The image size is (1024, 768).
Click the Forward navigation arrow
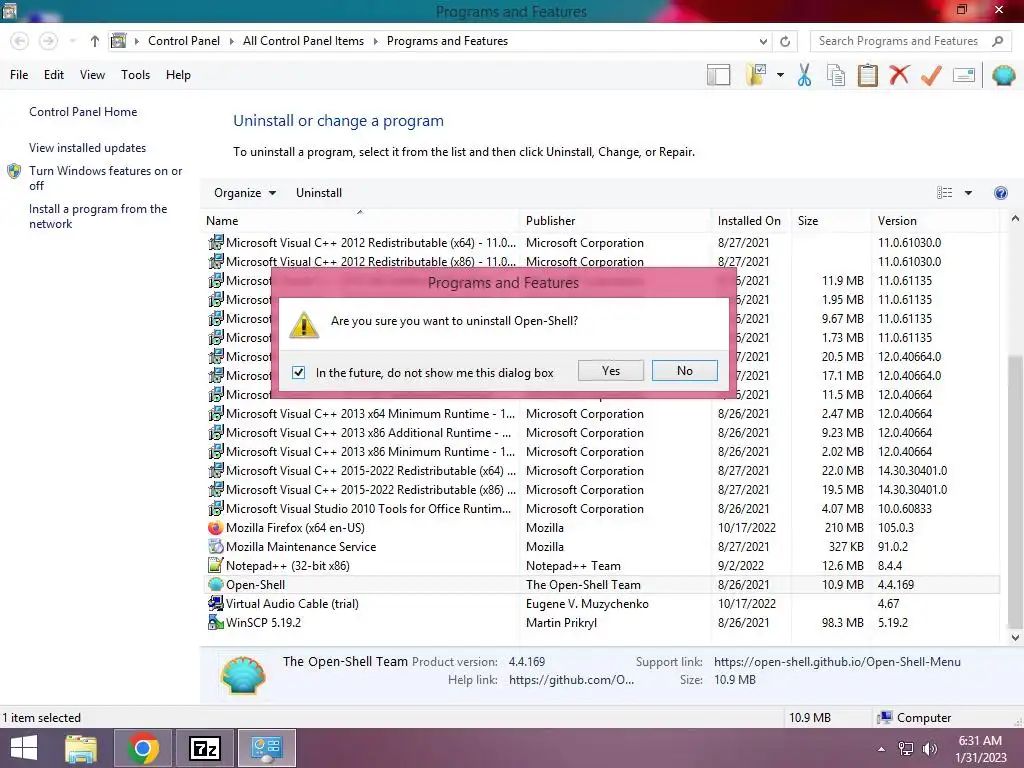click(48, 41)
